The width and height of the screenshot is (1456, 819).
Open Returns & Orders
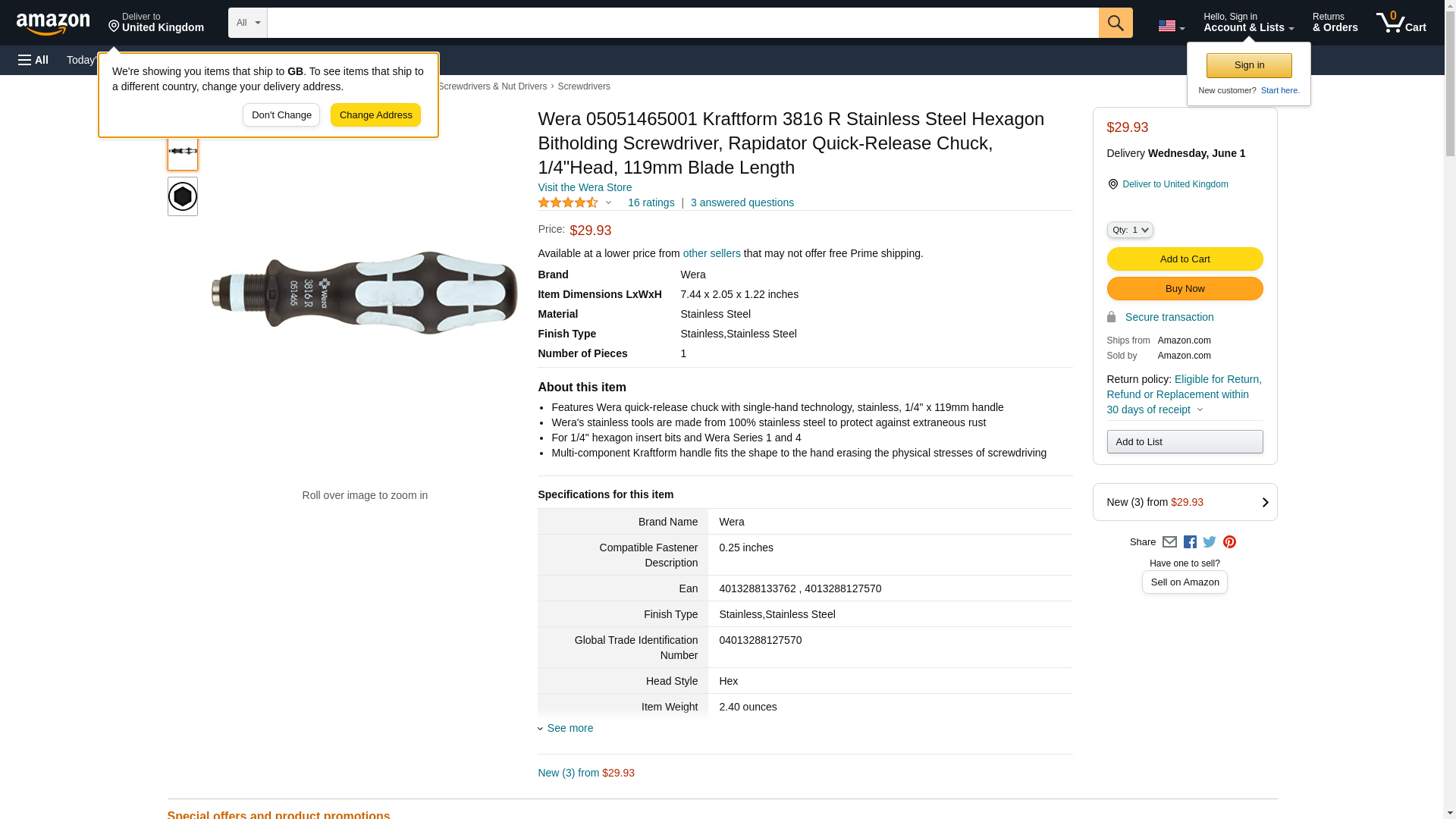[x=1335, y=23]
